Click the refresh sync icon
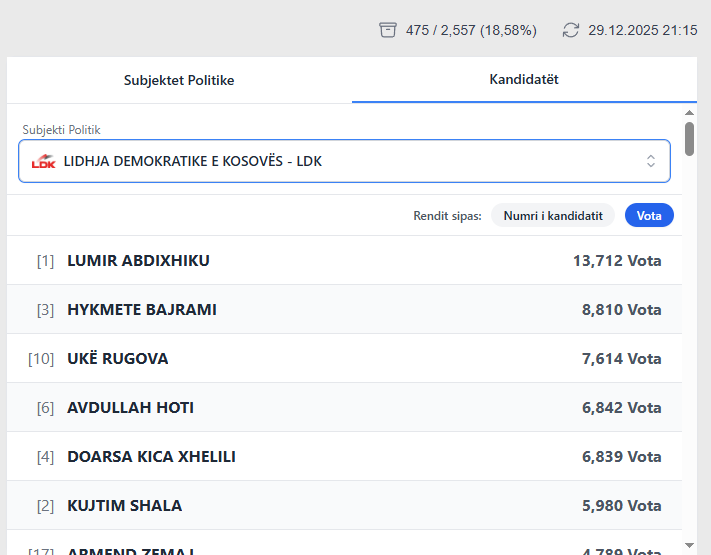Viewport: 711px width, 555px height. [x=571, y=30]
